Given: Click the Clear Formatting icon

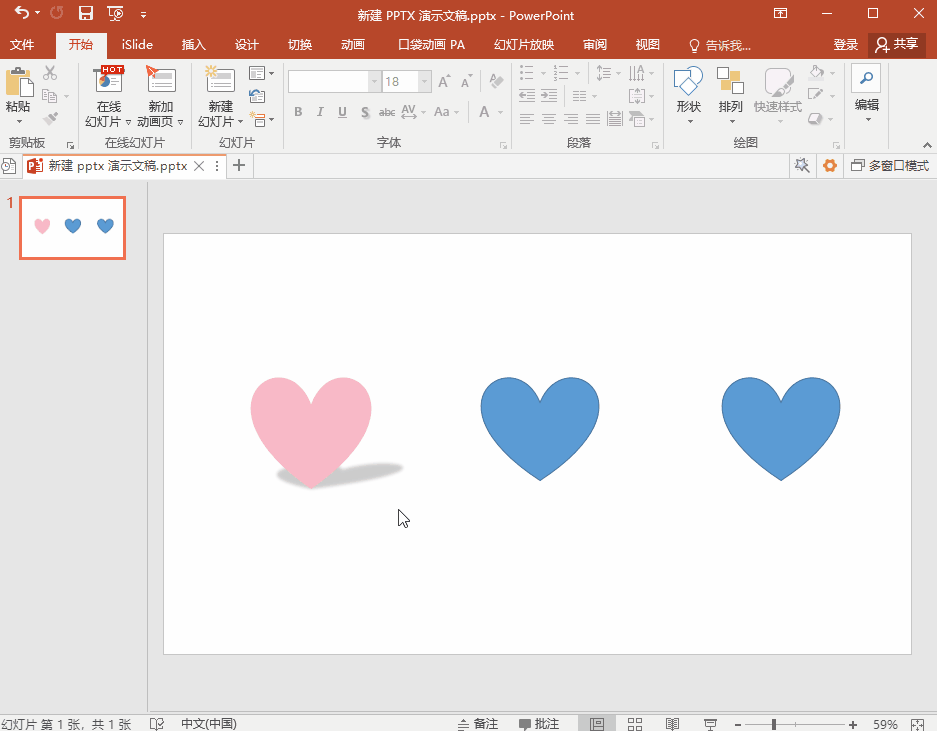Looking at the screenshot, I should click(x=495, y=81).
